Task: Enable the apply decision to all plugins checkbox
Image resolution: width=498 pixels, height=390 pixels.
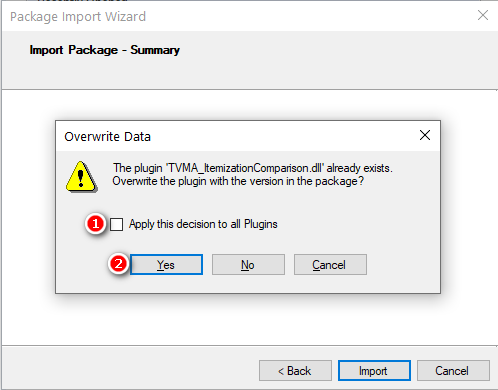Action: pos(117,224)
